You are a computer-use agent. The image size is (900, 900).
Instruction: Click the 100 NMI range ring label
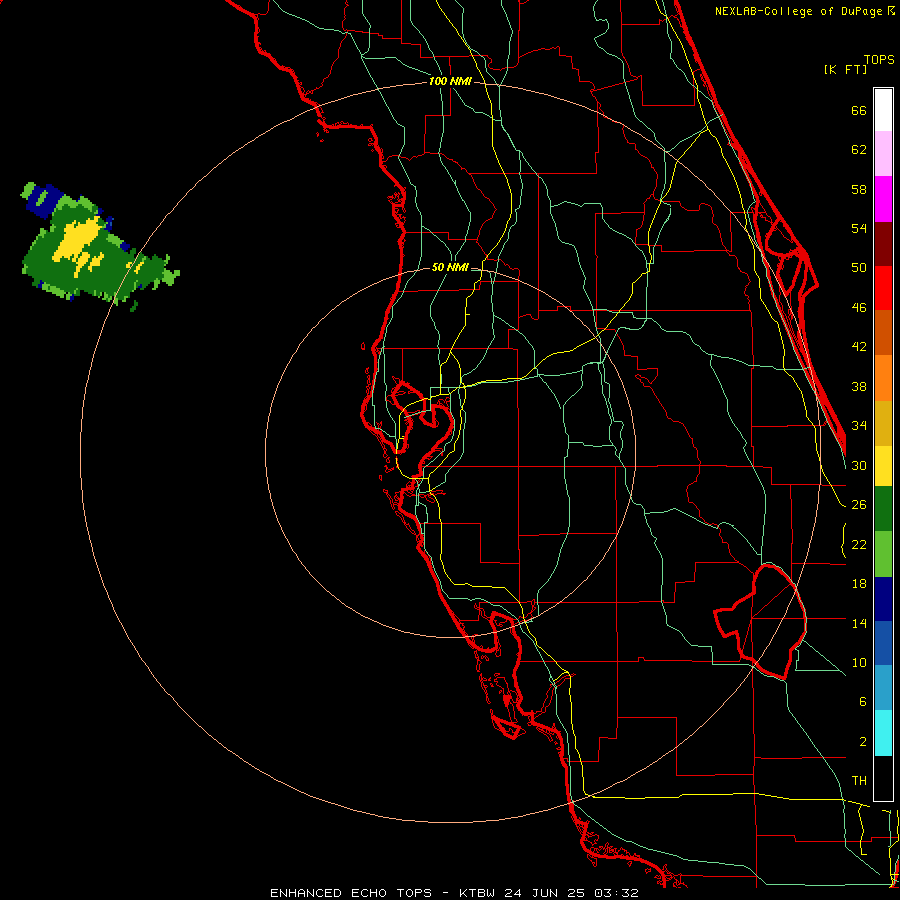pos(450,81)
